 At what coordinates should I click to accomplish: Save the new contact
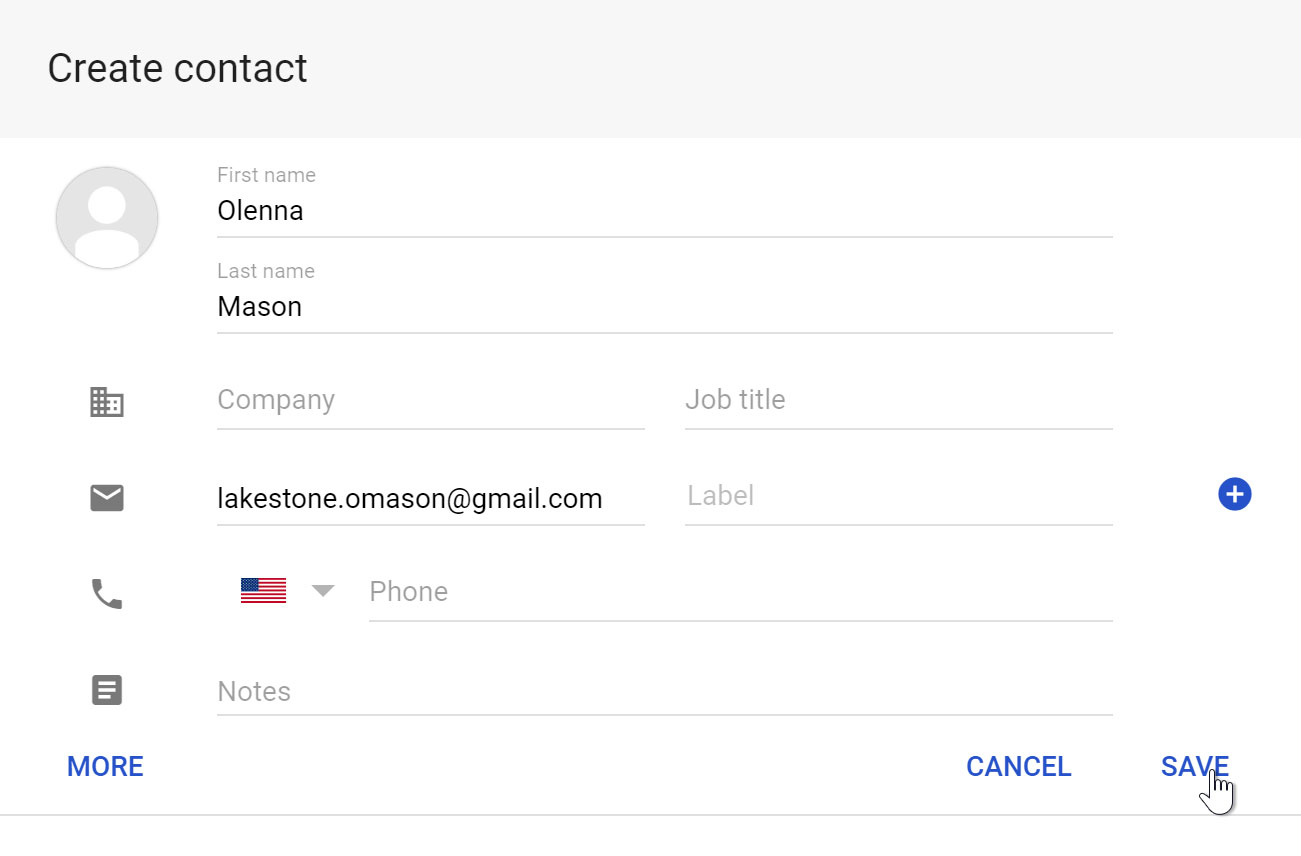point(1194,766)
